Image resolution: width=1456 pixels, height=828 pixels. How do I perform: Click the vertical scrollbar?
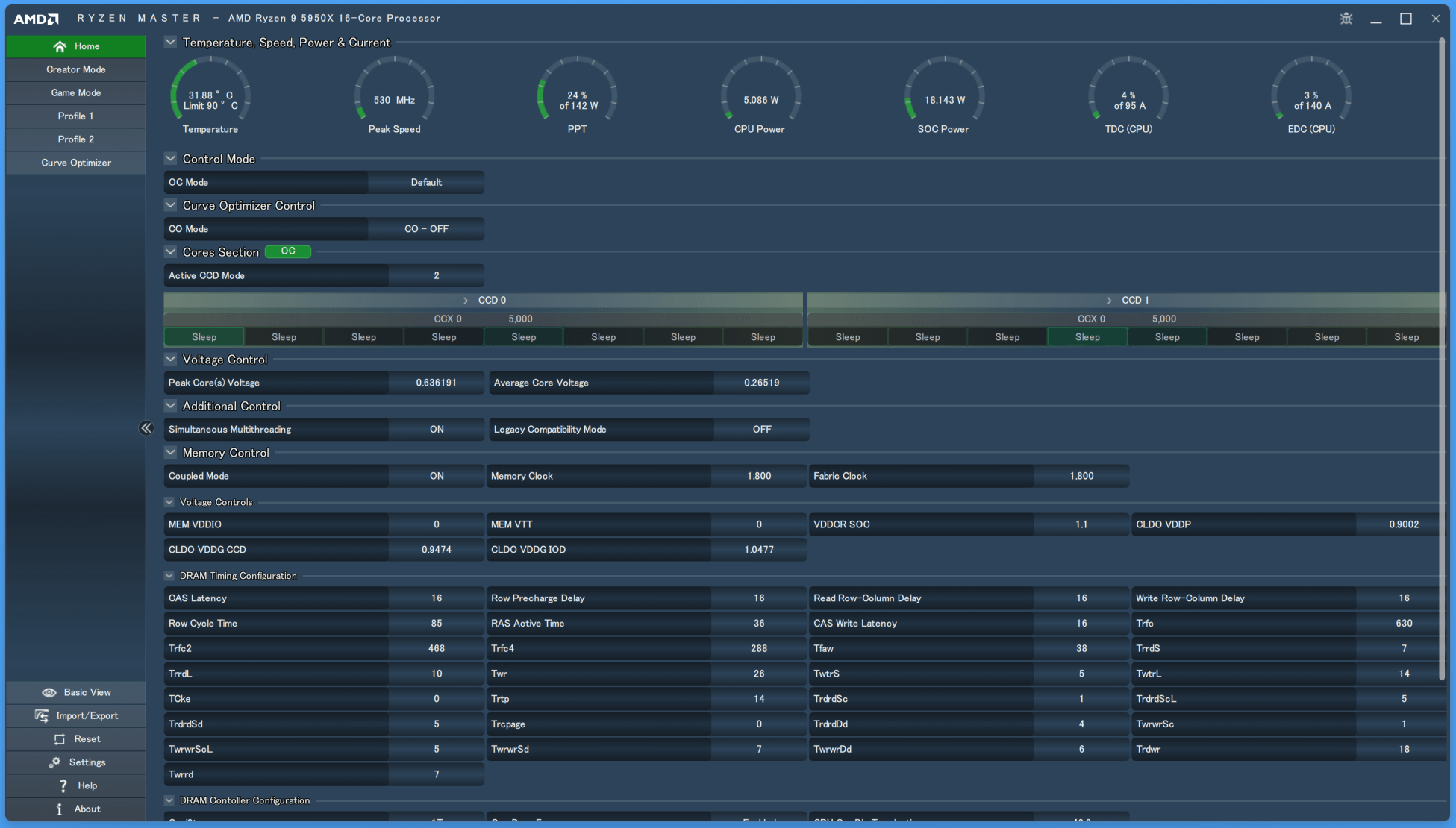click(1442, 358)
